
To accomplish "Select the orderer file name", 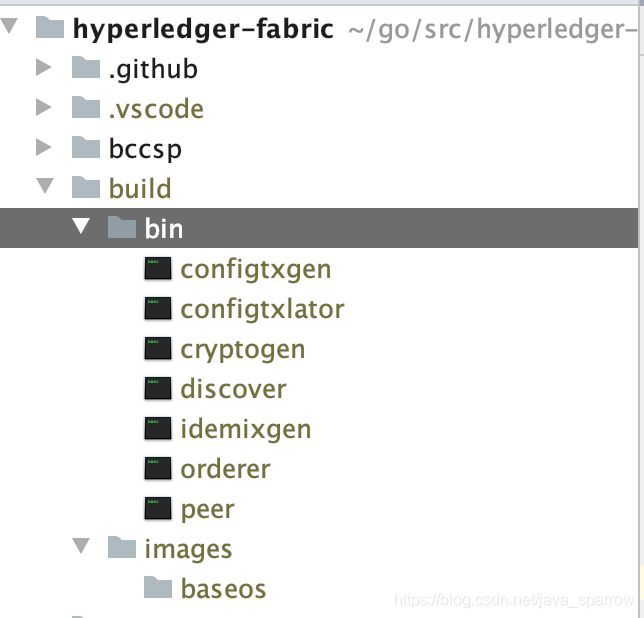I will (225, 469).
